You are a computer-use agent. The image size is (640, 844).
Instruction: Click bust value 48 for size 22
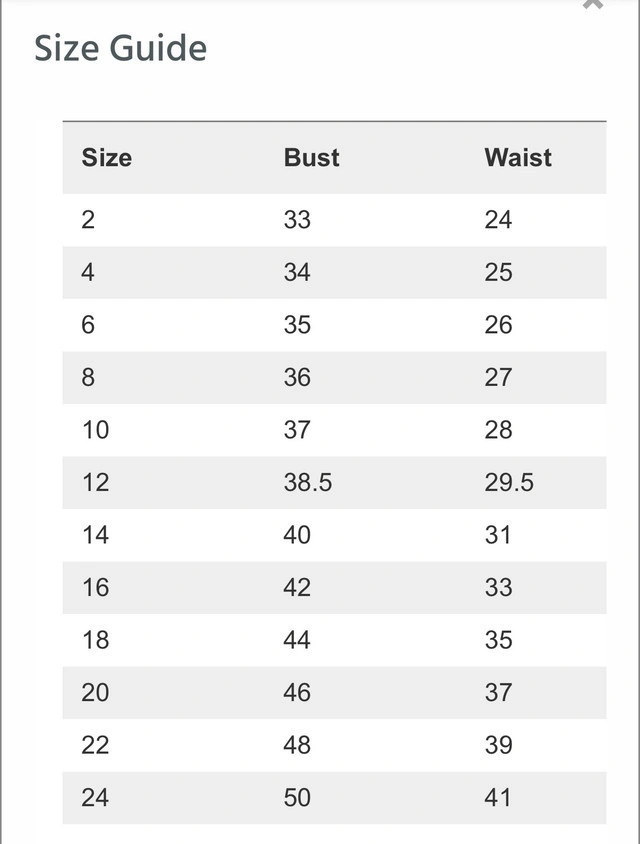tap(297, 745)
